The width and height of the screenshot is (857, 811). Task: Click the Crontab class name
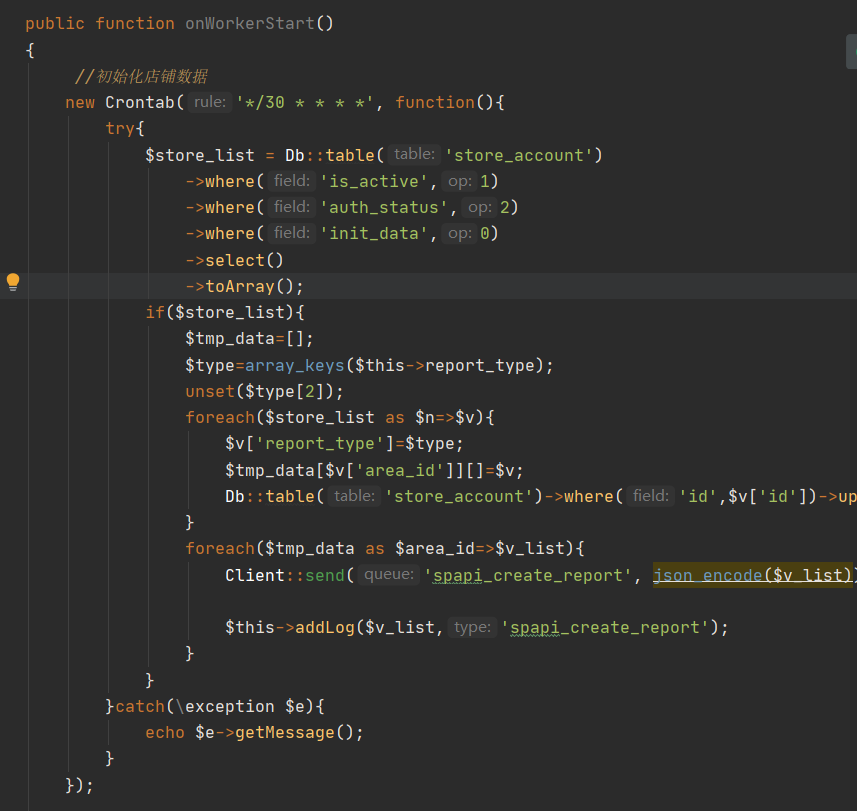click(139, 102)
